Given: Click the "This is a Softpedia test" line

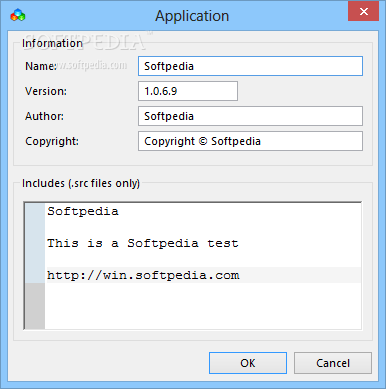Looking at the screenshot, I should [x=143, y=243].
